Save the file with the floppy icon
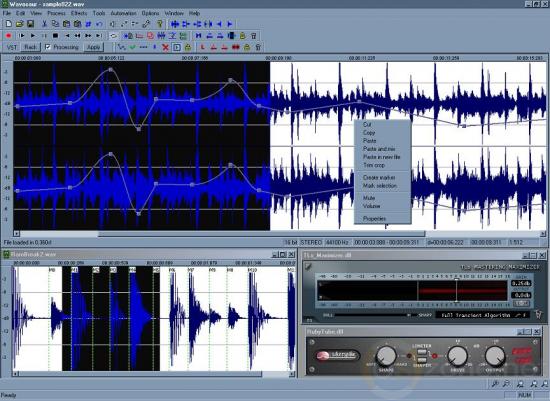 pyautogui.click(x=30, y=24)
